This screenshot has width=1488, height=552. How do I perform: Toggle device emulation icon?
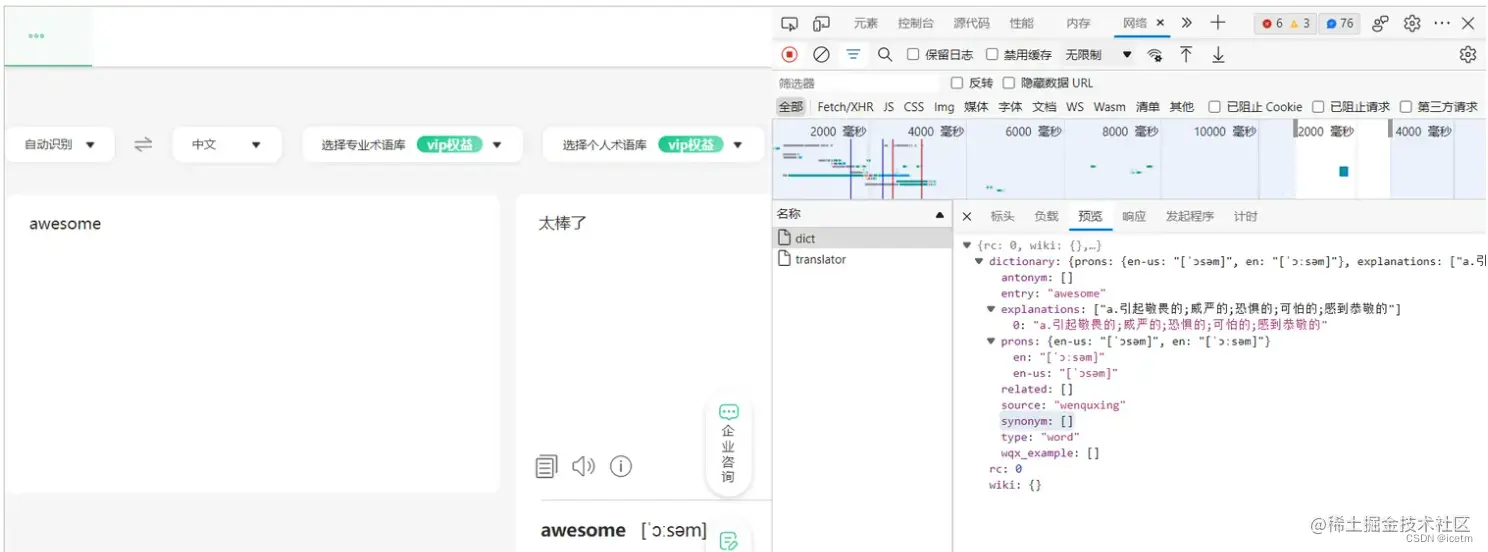[821, 23]
